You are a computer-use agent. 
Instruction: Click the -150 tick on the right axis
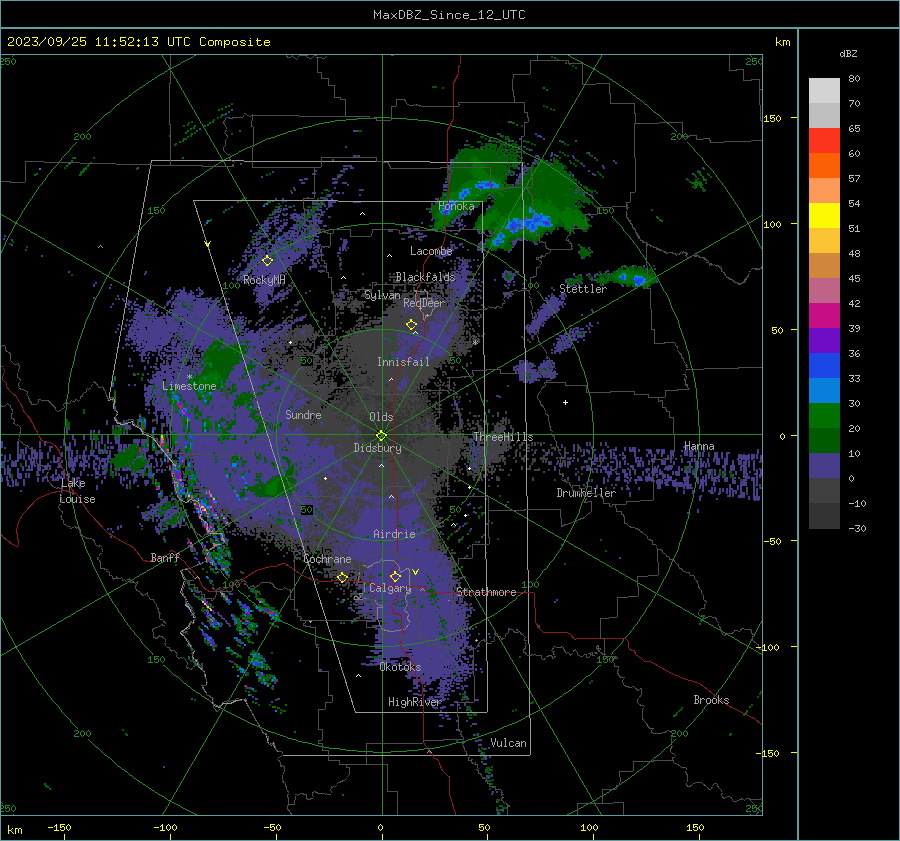point(767,753)
